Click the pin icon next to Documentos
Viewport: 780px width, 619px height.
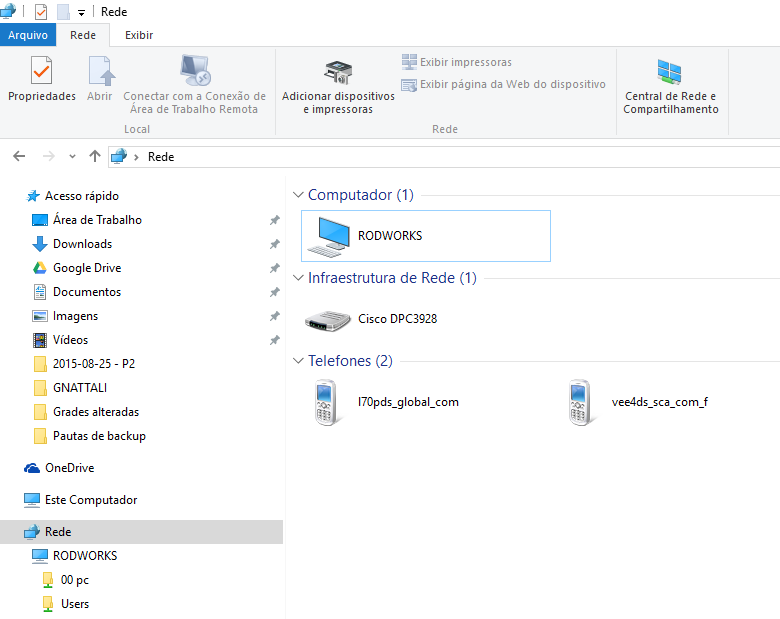click(275, 292)
